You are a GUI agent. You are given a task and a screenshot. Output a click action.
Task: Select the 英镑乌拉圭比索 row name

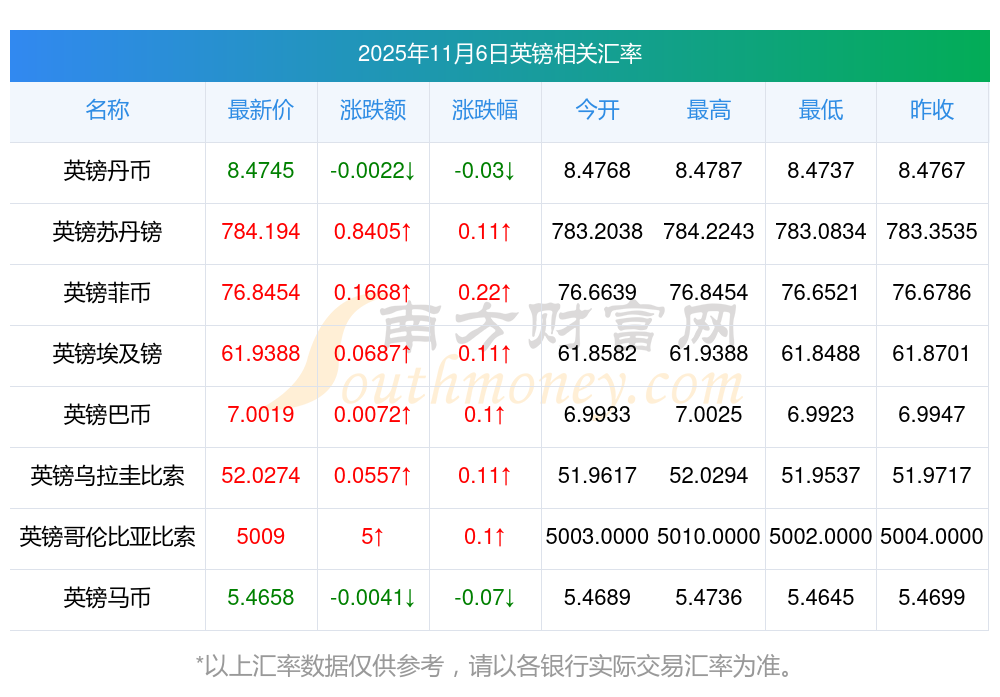point(107,476)
